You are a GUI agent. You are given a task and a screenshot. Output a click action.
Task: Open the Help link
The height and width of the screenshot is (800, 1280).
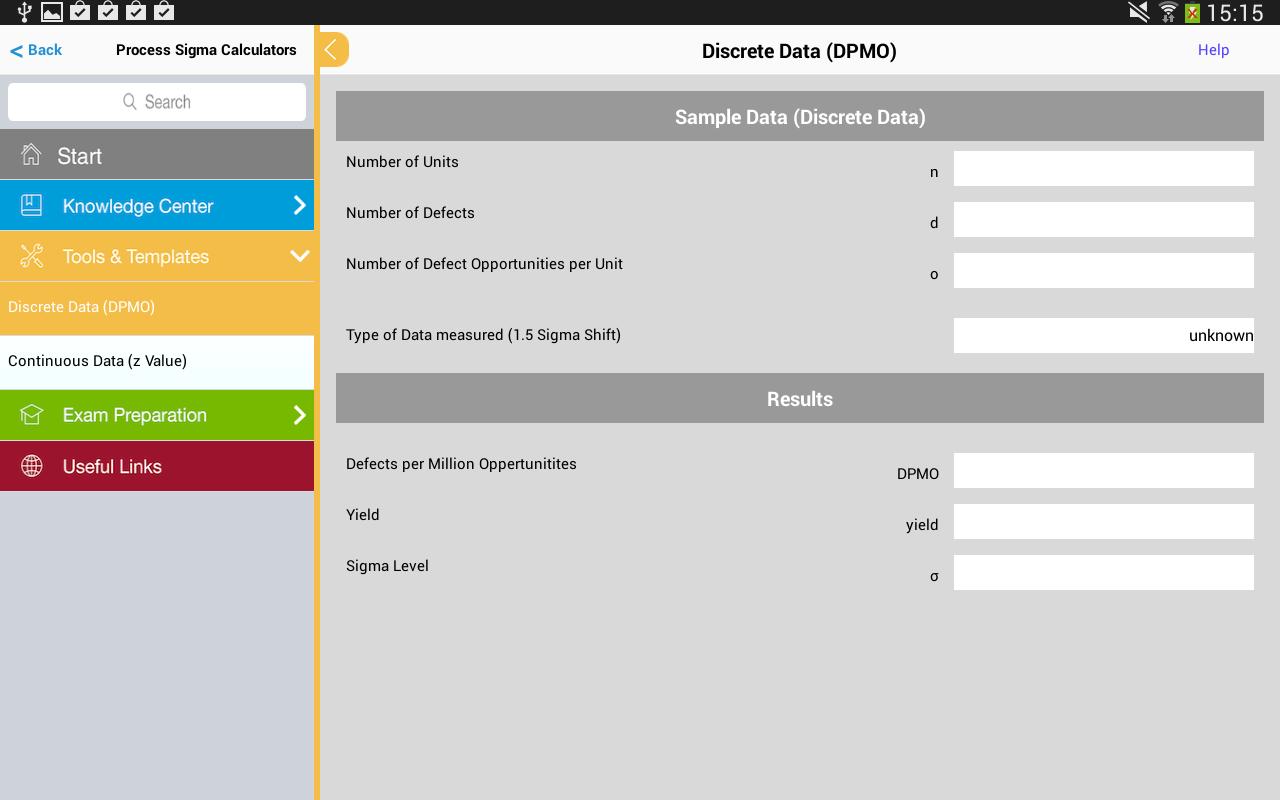pos(1213,50)
